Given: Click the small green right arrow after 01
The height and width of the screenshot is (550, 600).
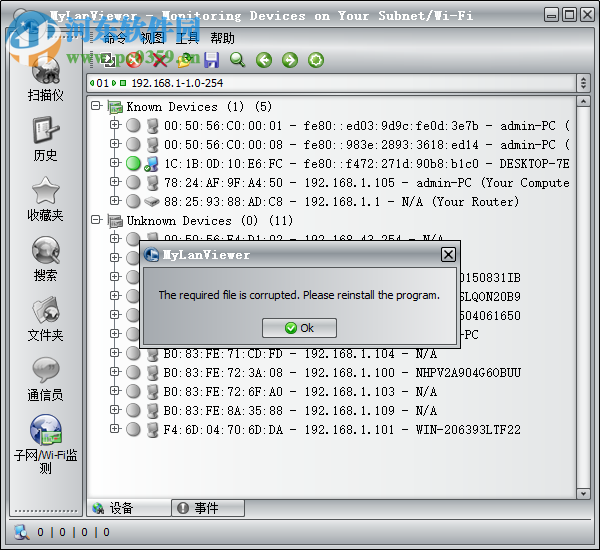Looking at the screenshot, I should 114,83.
